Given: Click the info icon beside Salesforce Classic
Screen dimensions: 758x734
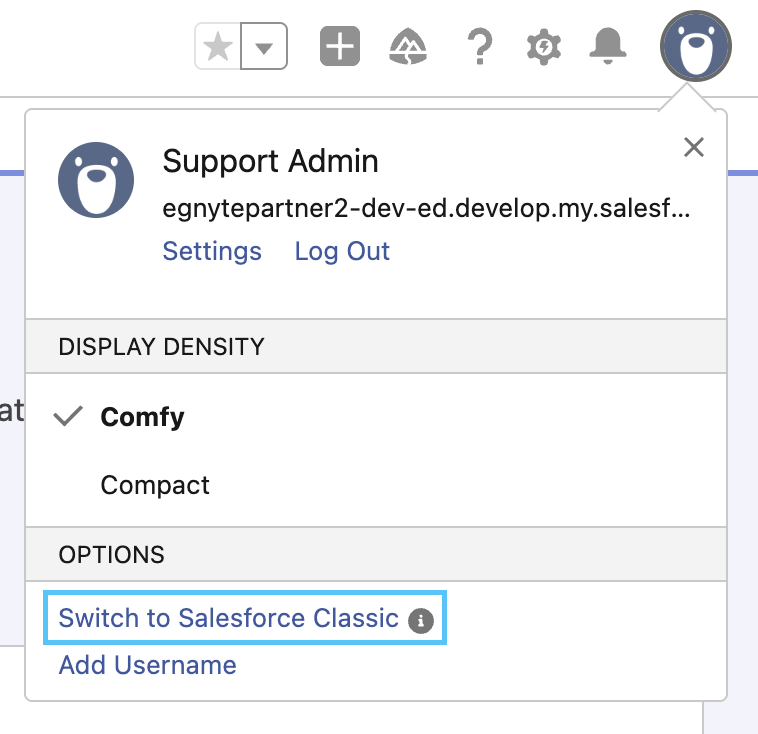Looking at the screenshot, I should point(421,620).
